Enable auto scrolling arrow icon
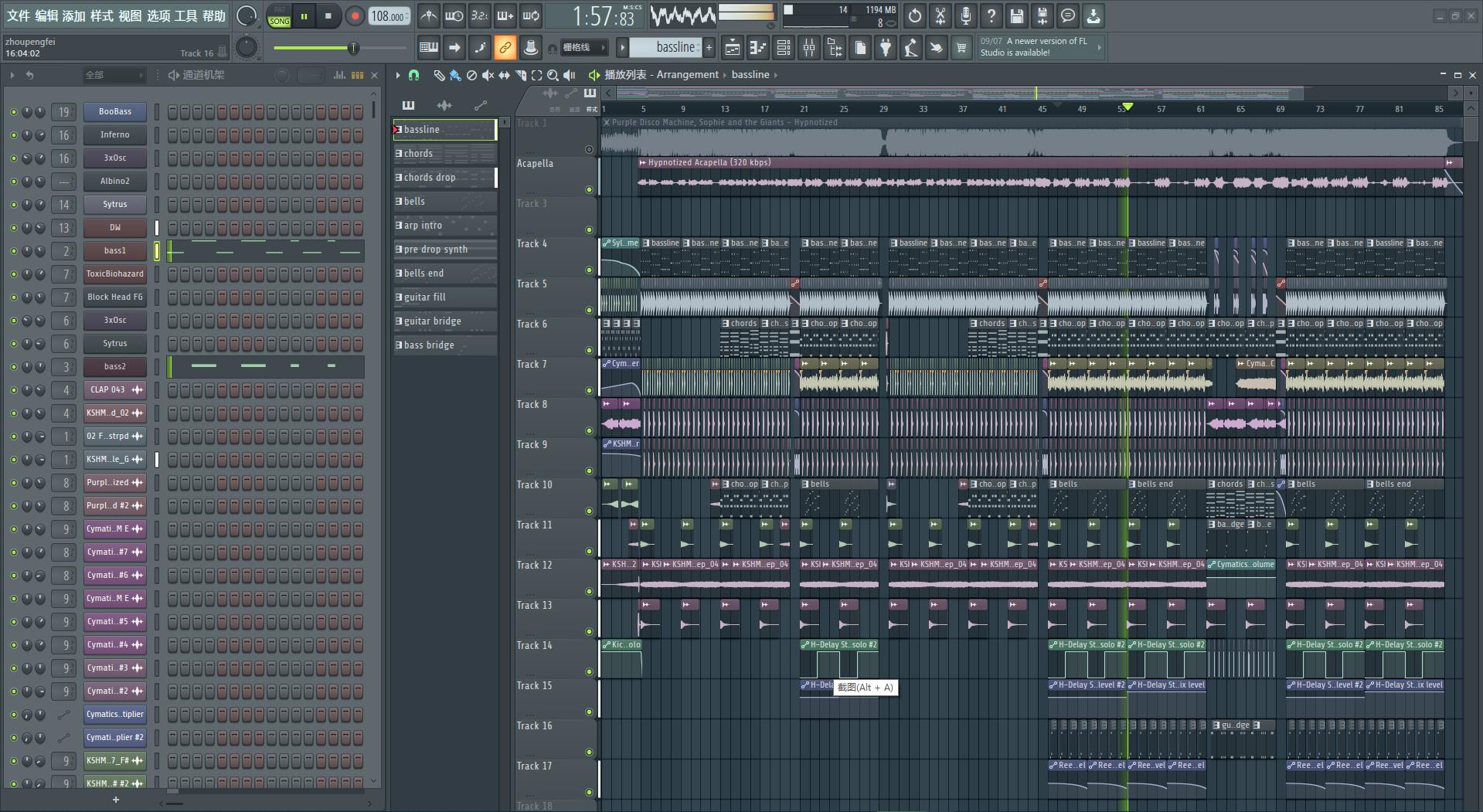Image resolution: width=1483 pixels, height=812 pixels. [454, 48]
